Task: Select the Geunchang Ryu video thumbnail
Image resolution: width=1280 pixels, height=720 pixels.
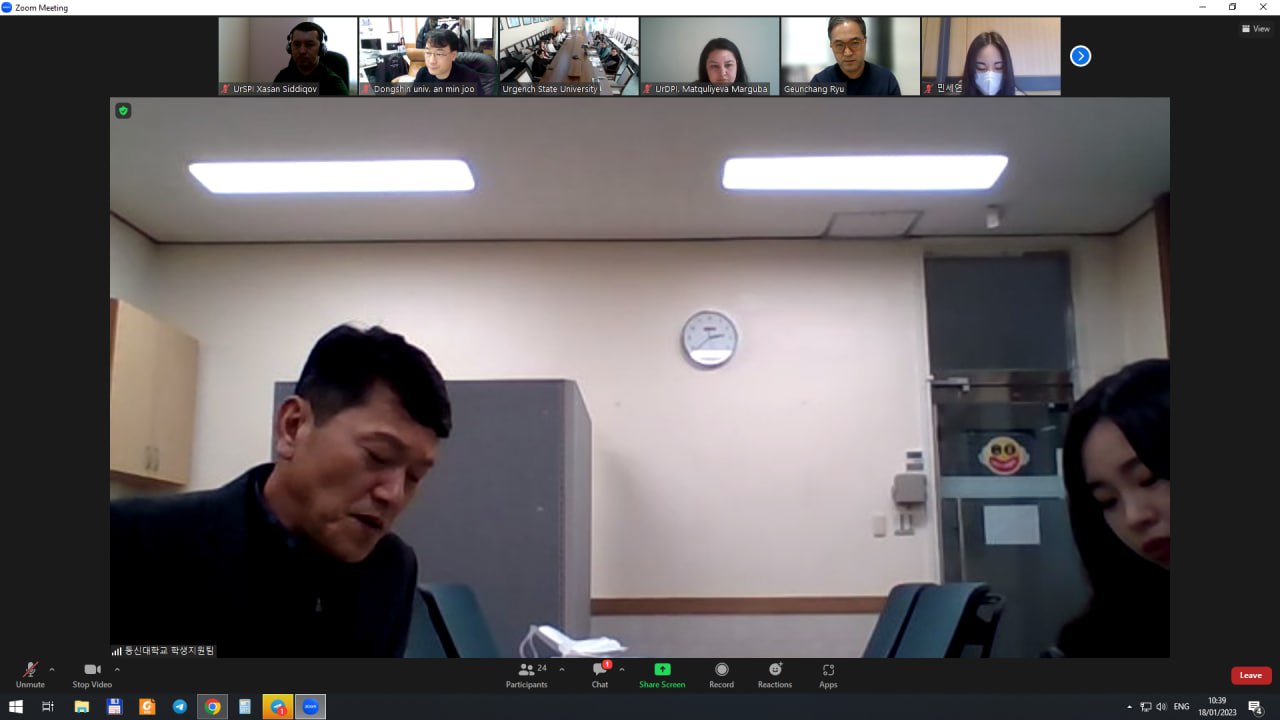Action: point(849,56)
